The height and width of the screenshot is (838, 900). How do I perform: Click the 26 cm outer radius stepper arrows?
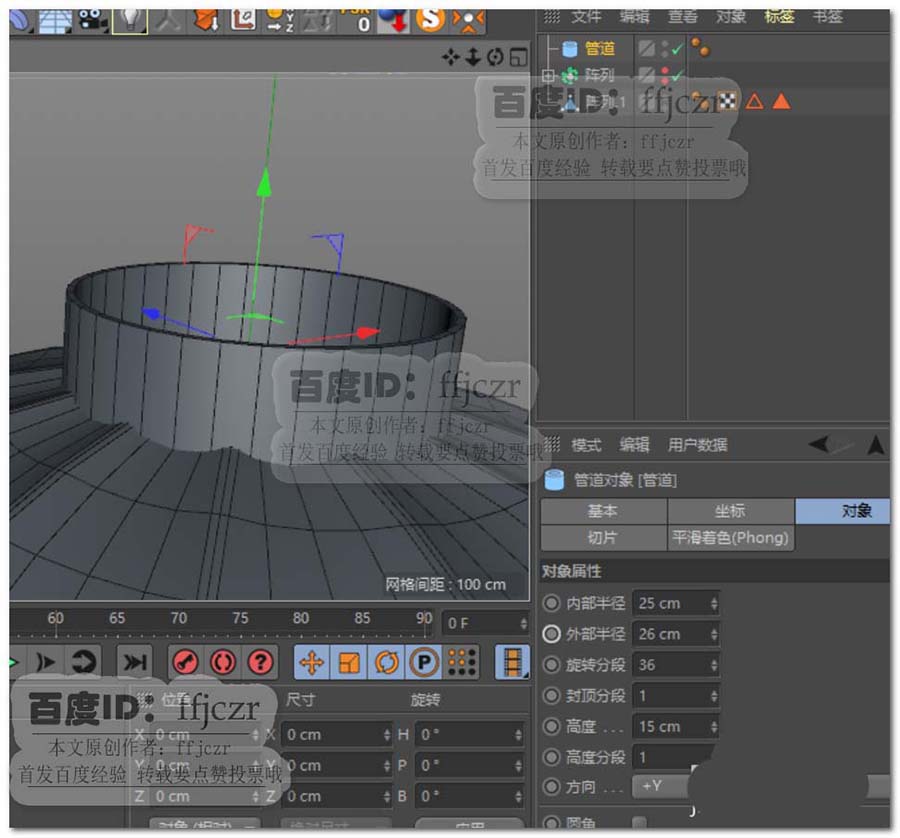713,634
